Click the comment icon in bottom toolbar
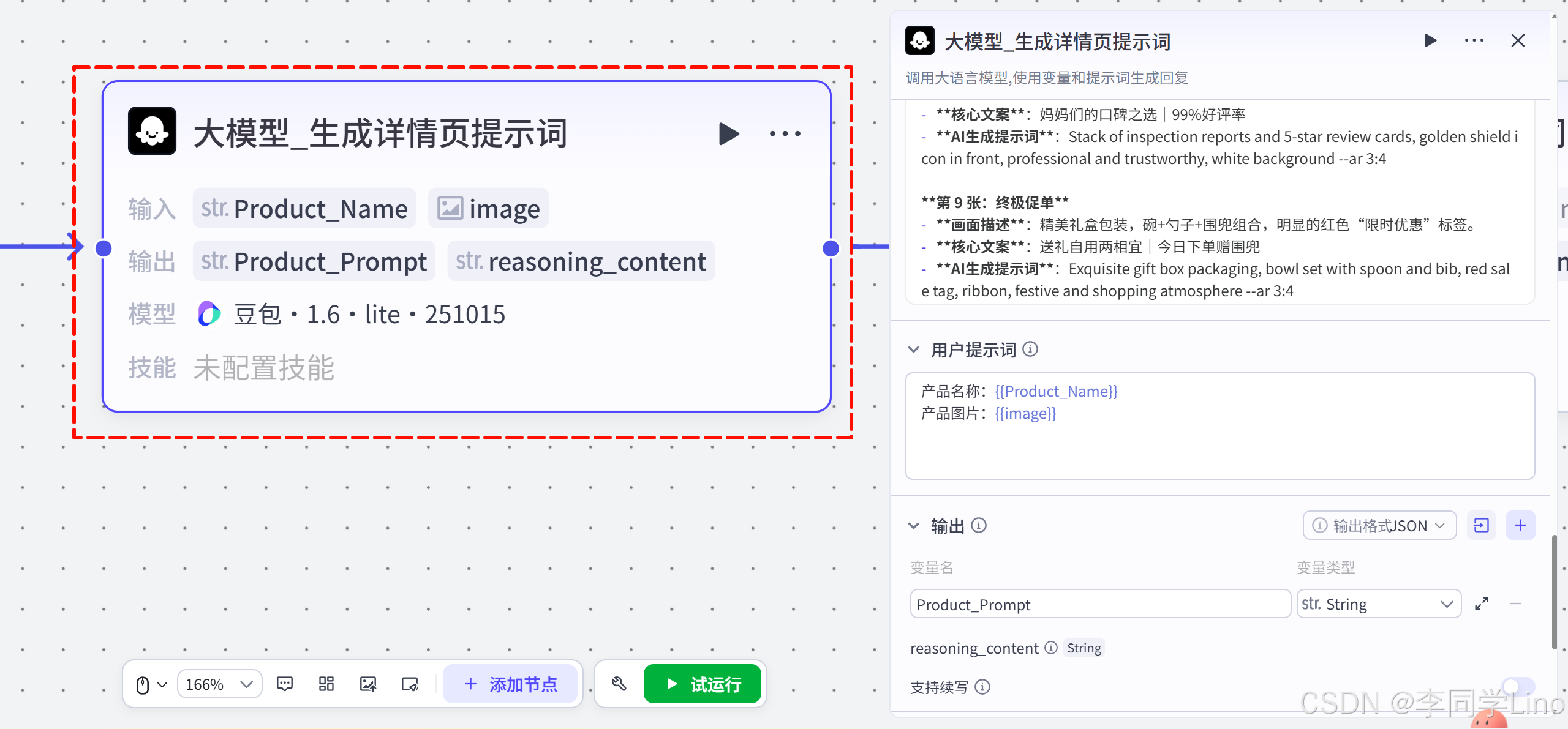This screenshot has height=729, width=1568. (285, 684)
